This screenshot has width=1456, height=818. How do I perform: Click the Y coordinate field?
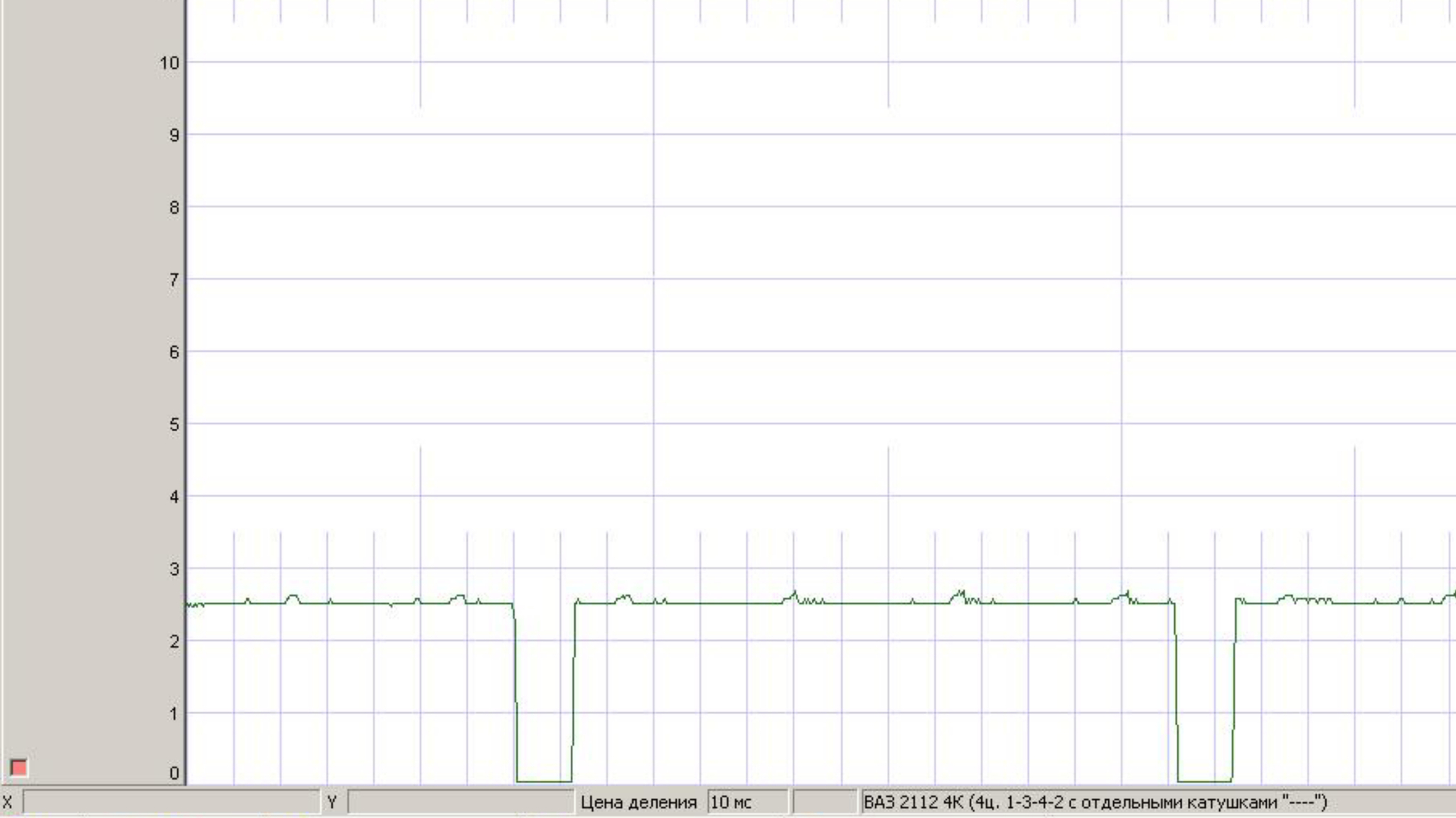[460, 802]
